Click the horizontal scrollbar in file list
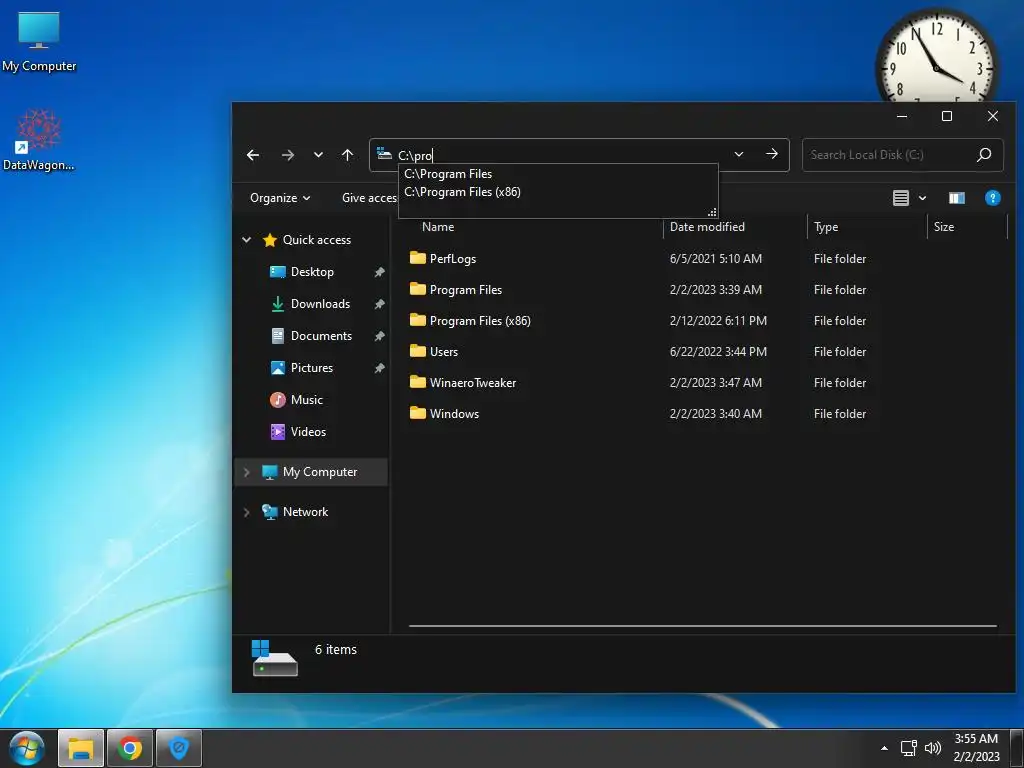This screenshot has width=1024, height=768. (703, 626)
